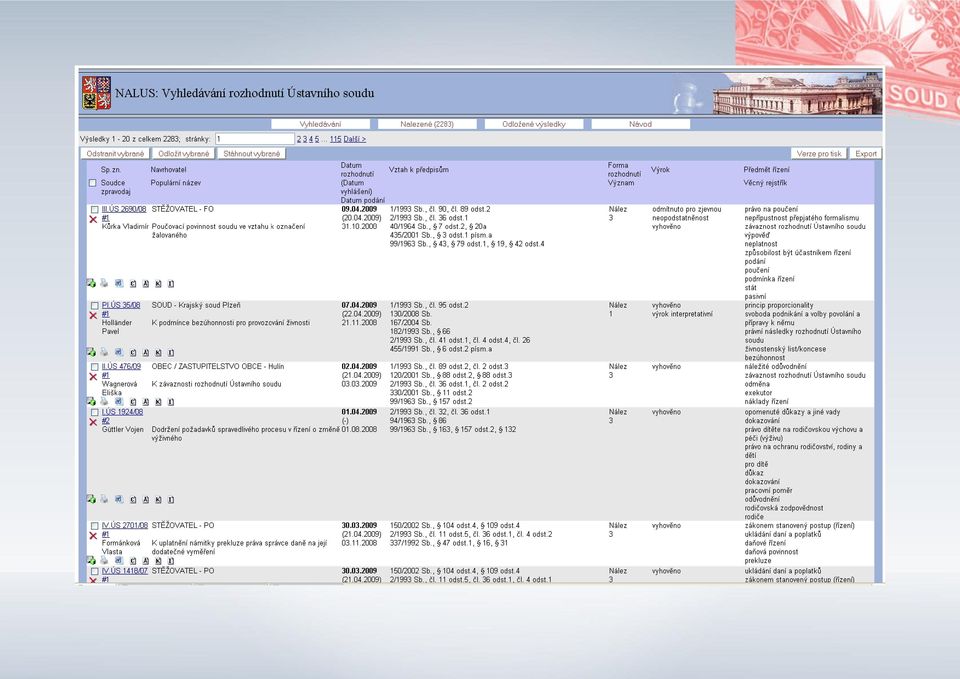The width and height of the screenshot is (960, 679).
Task: Click the Stáhnout vybrané button
Action: click(252, 154)
